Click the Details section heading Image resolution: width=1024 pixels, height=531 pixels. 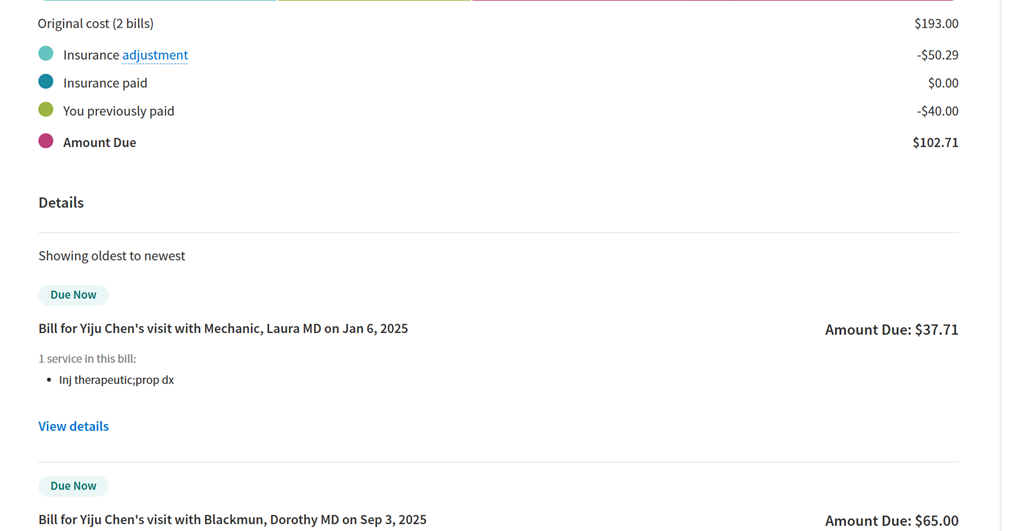pos(61,202)
